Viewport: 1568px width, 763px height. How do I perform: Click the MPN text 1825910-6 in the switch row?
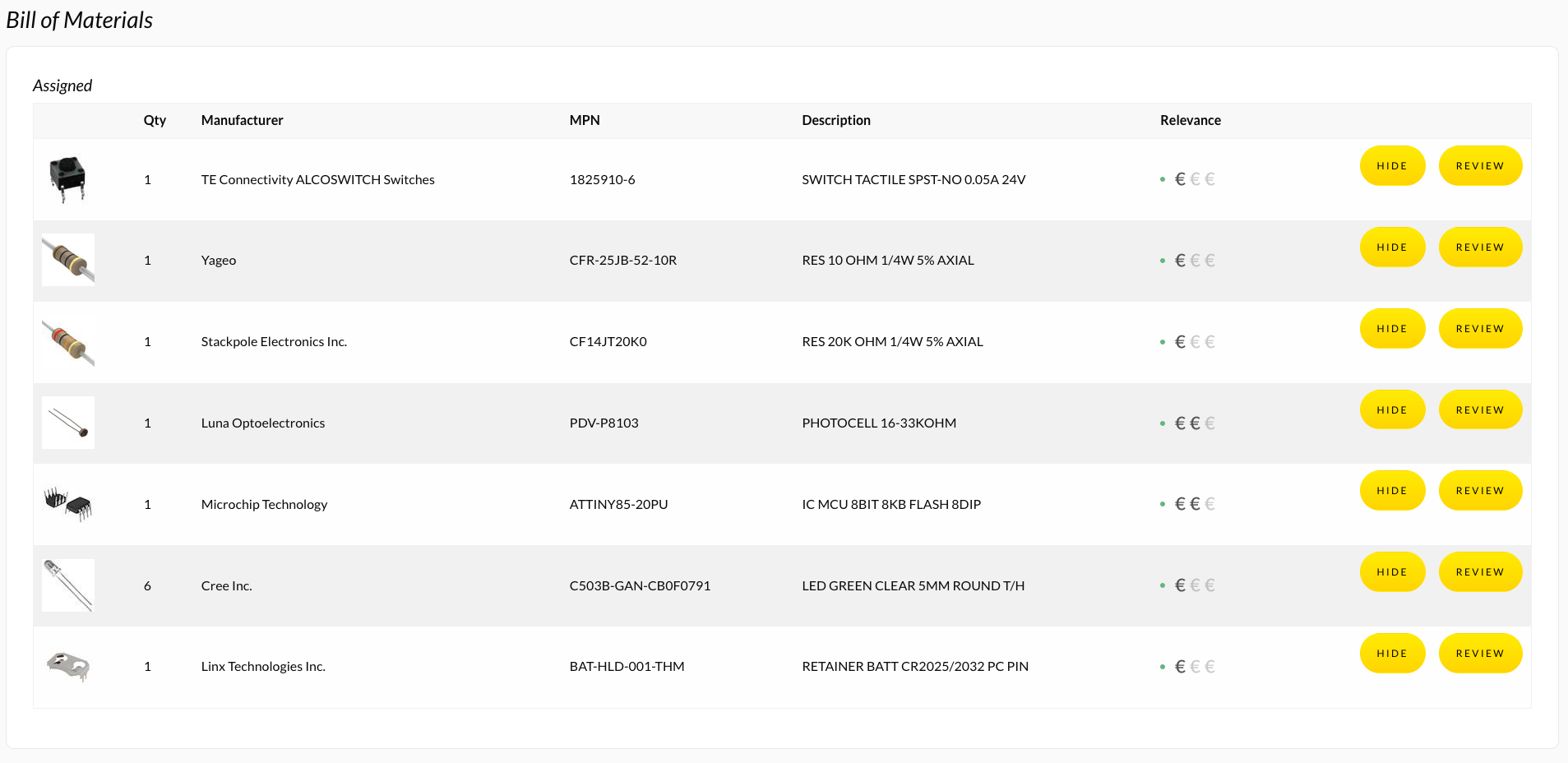602,179
